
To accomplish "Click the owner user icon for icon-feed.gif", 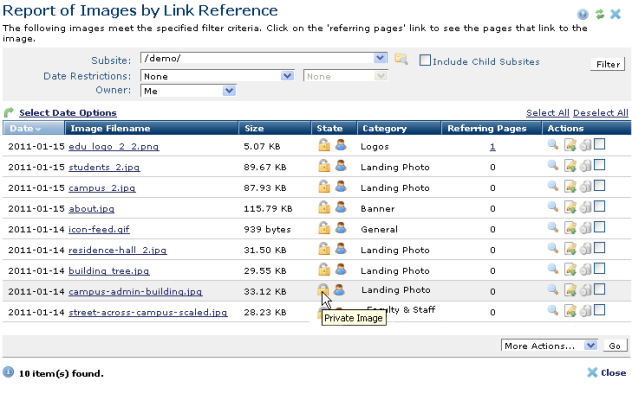I will pyautogui.click(x=340, y=229).
